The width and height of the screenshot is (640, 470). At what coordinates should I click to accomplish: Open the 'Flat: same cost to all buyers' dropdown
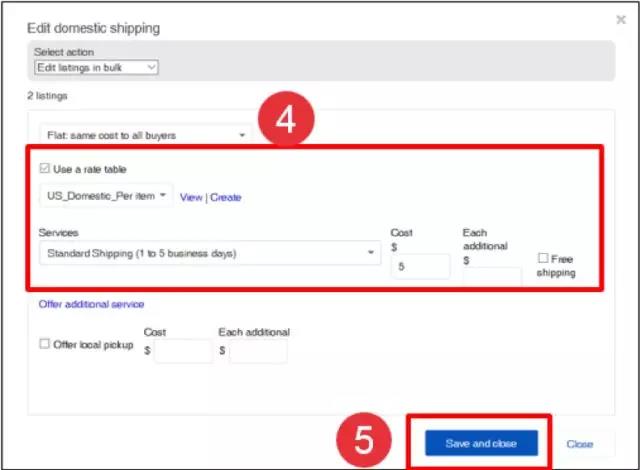click(x=146, y=135)
